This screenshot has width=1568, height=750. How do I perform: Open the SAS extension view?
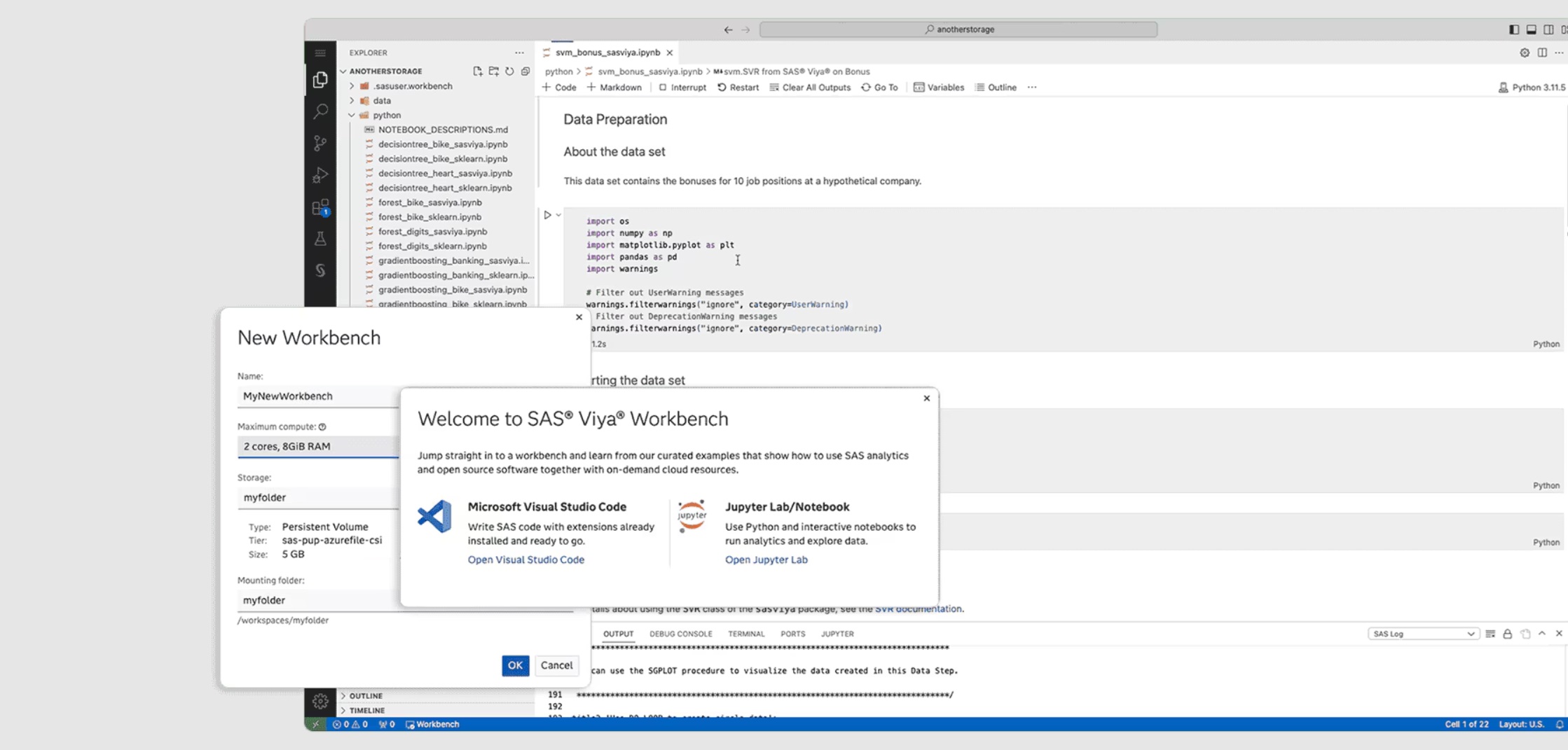(x=320, y=270)
